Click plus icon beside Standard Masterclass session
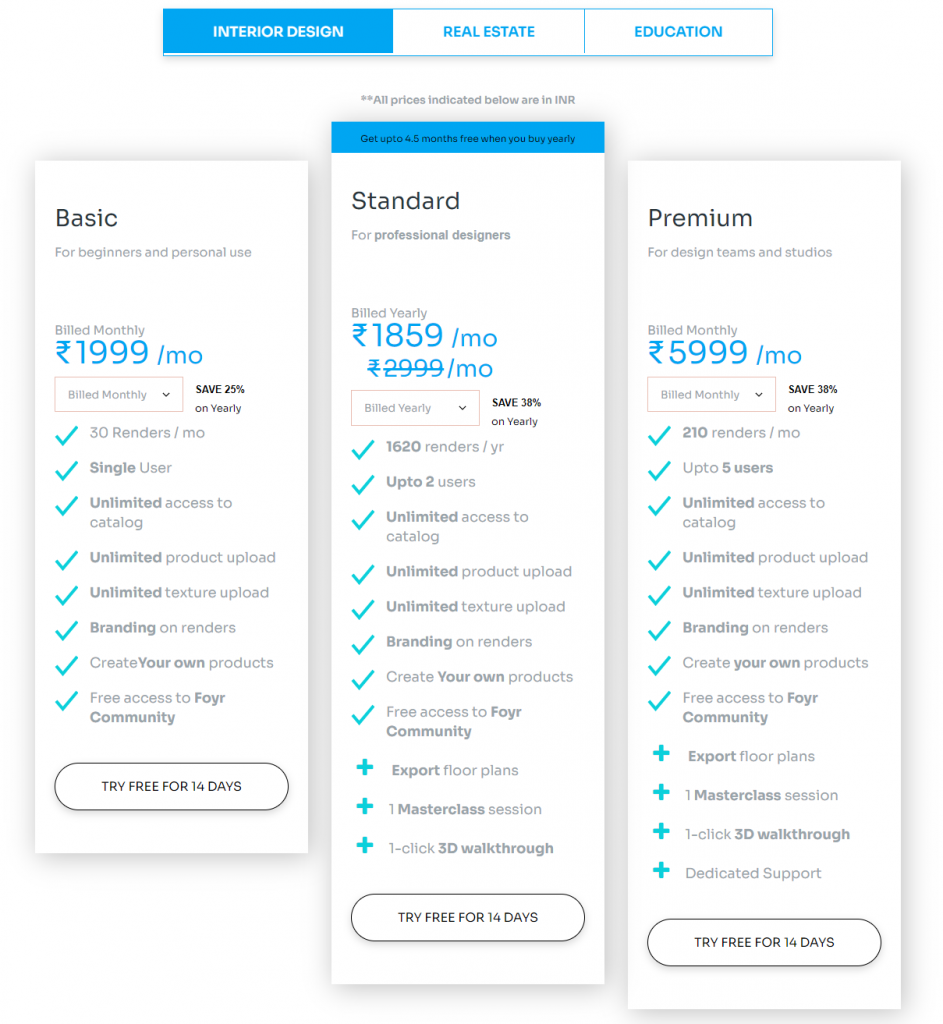Image resolution: width=943 pixels, height=1024 pixels. 365,807
